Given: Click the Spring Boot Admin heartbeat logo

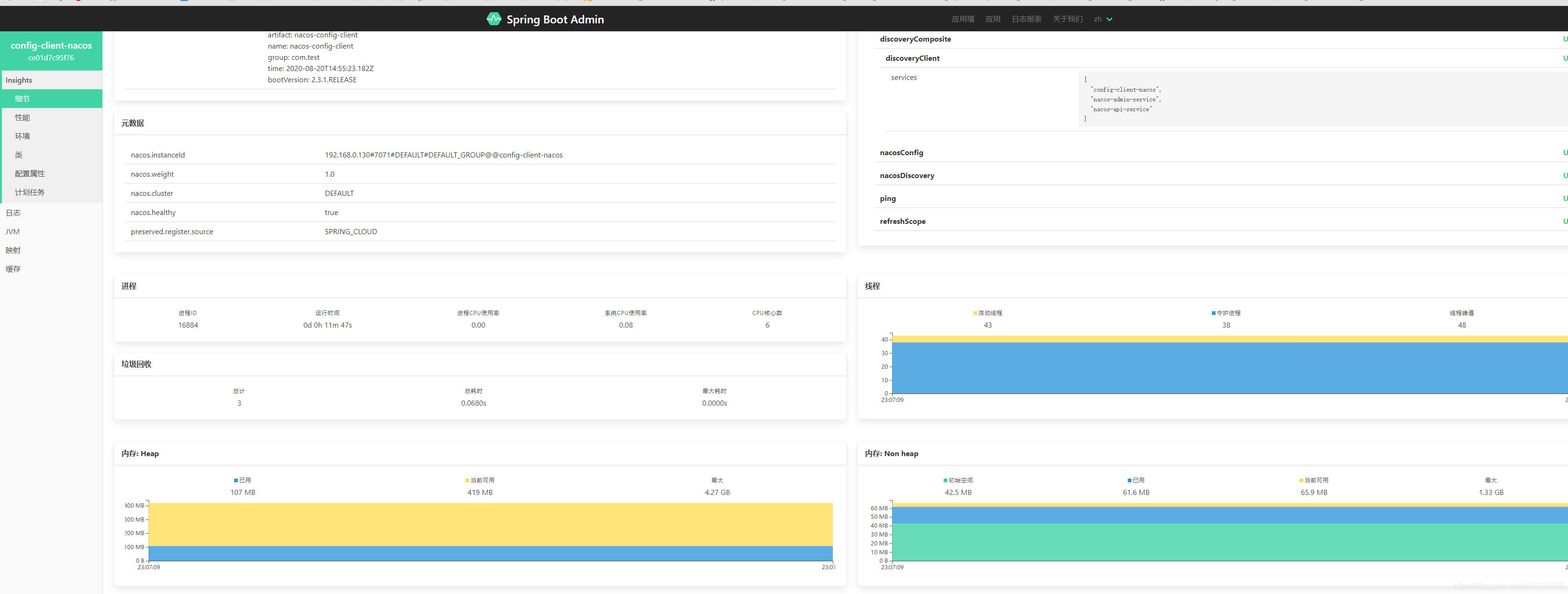Looking at the screenshot, I should tap(494, 19).
